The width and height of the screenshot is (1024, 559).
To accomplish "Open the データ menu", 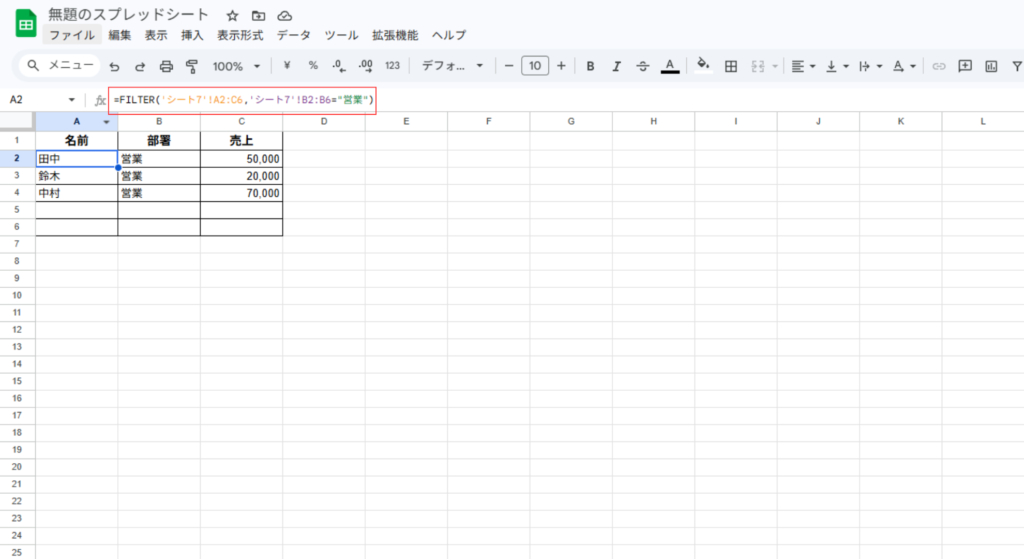I will 293,35.
